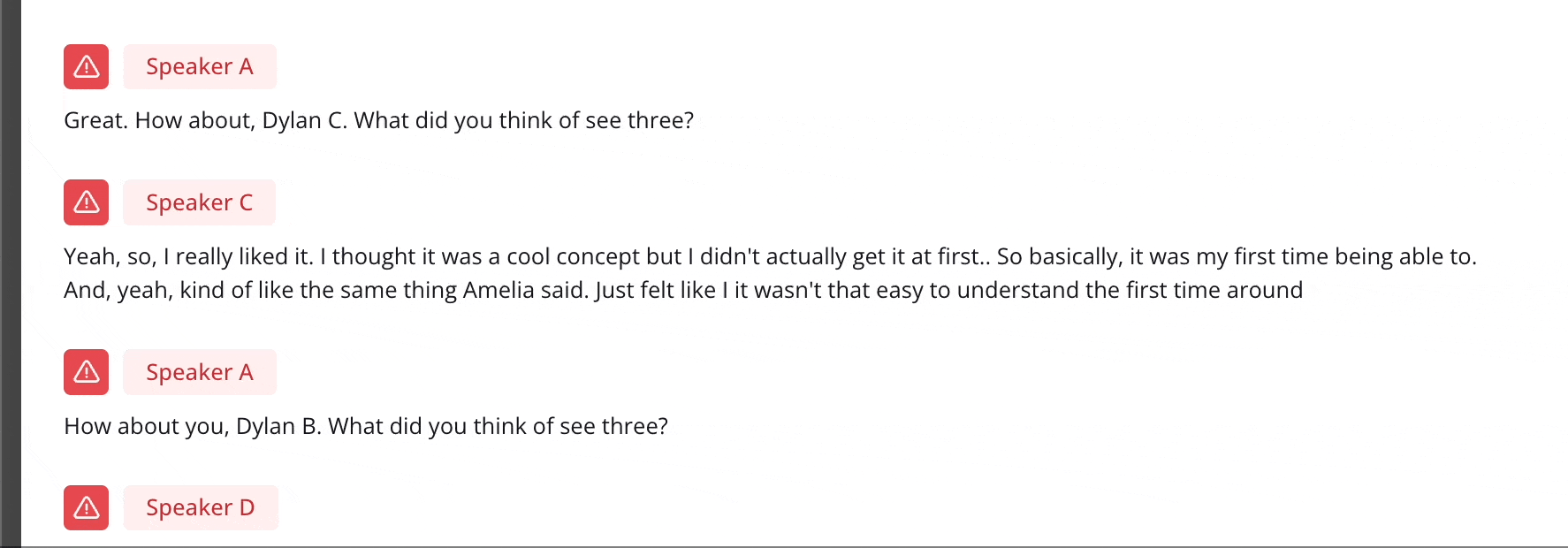Screen dimensions: 1568x548
Task: Open alert icon beside second Speaker A label
Action: [x=86, y=372]
